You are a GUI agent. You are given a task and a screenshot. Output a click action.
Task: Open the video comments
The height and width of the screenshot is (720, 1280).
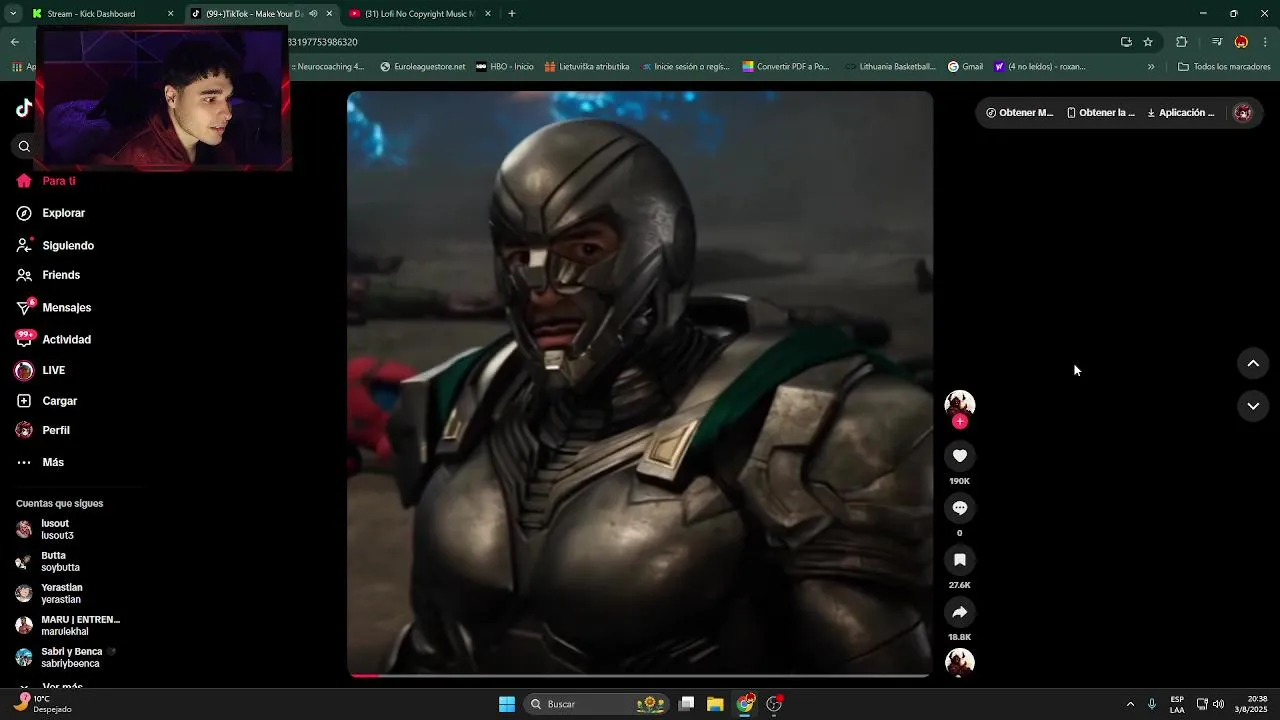click(959, 508)
